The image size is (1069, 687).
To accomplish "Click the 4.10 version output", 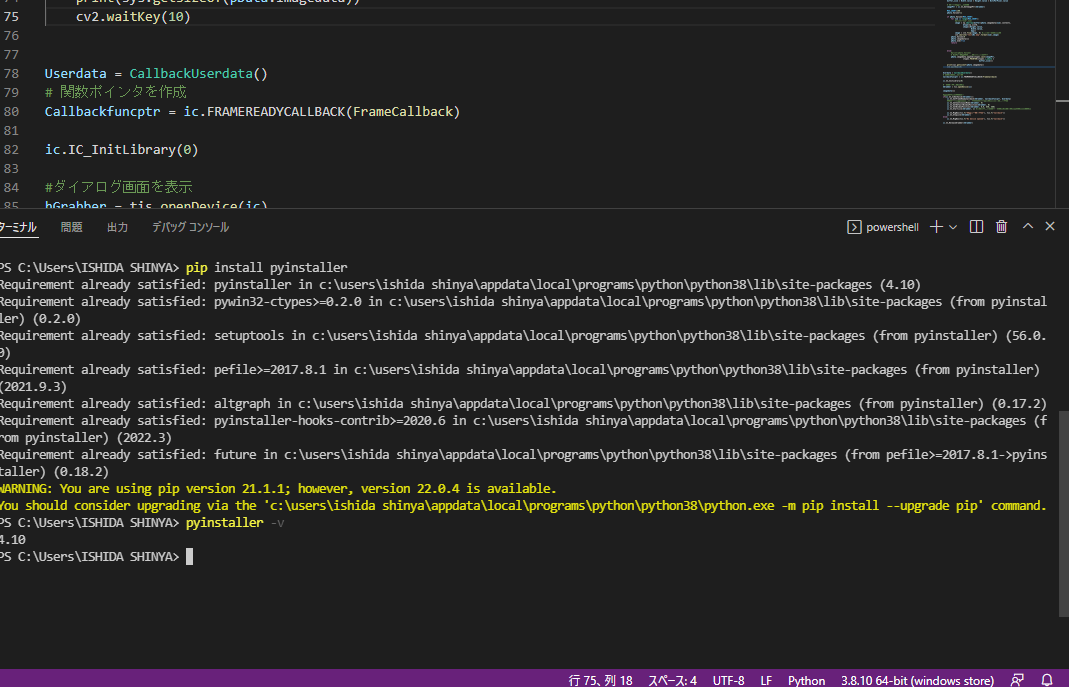I will click(x=13, y=540).
